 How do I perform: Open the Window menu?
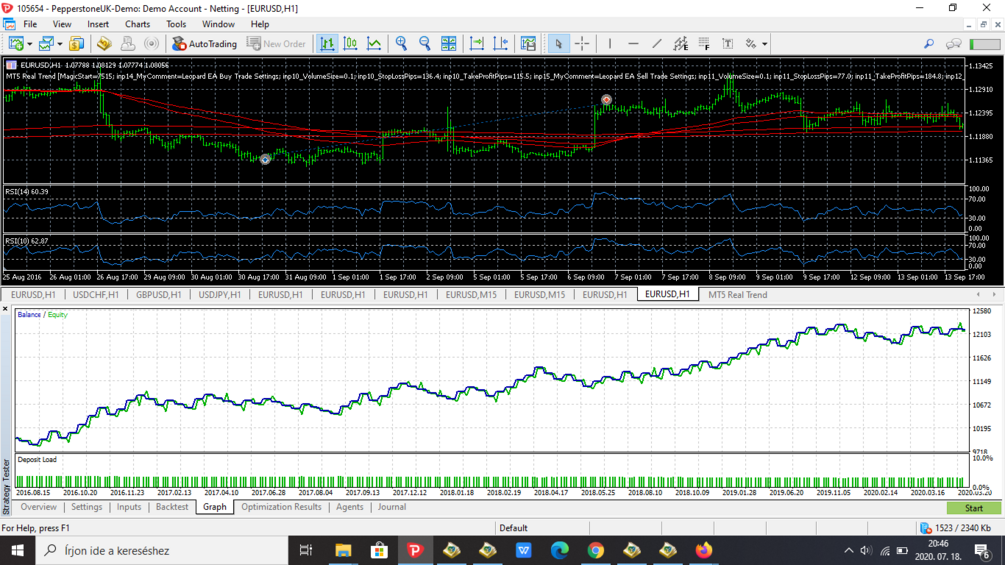click(218, 24)
